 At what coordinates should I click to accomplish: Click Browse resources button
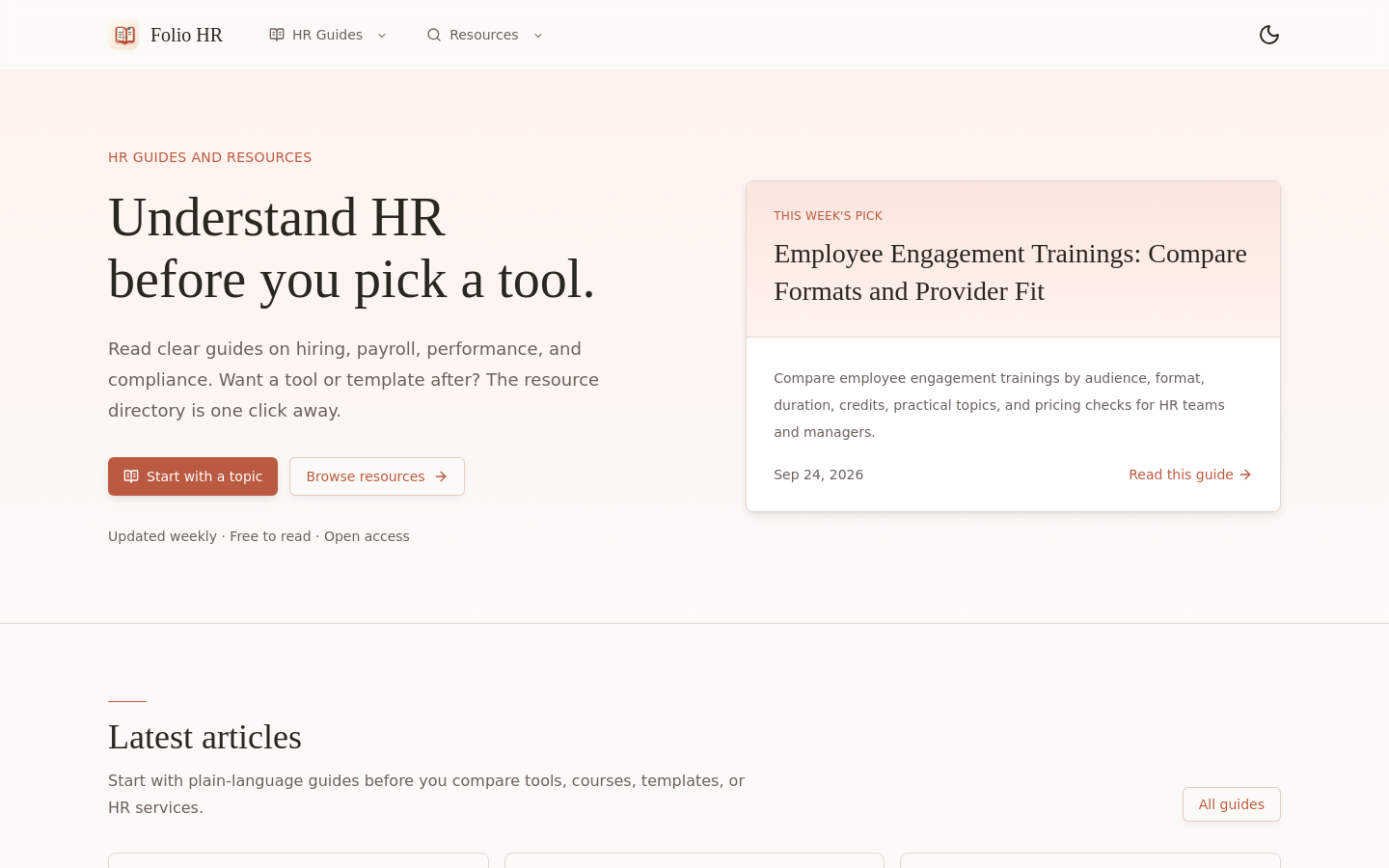point(377,476)
